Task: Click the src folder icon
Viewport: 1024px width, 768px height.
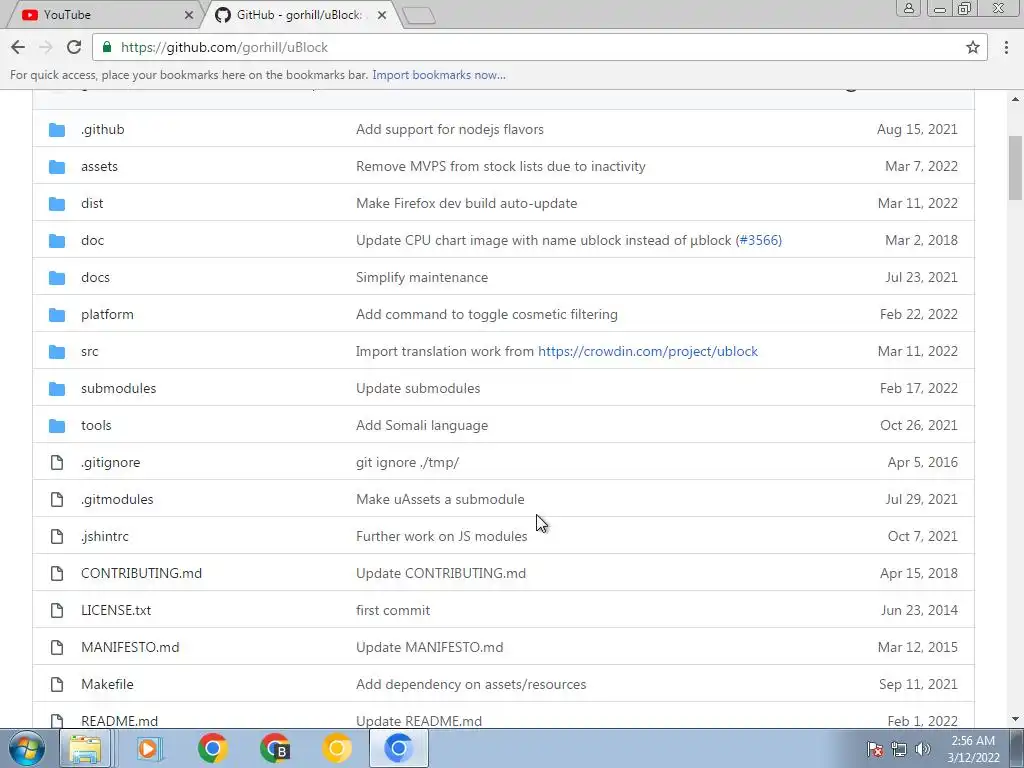Action: pos(57,351)
